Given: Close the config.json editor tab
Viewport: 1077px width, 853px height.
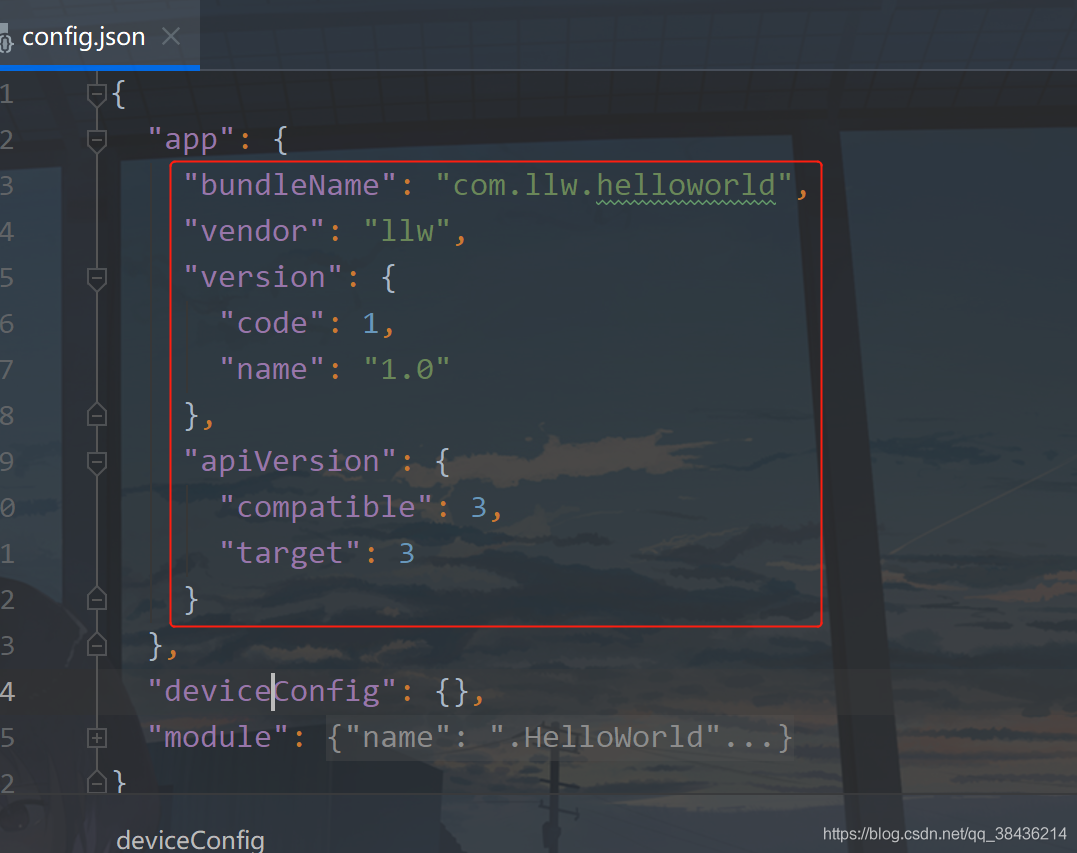Looking at the screenshot, I should tap(171, 36).
